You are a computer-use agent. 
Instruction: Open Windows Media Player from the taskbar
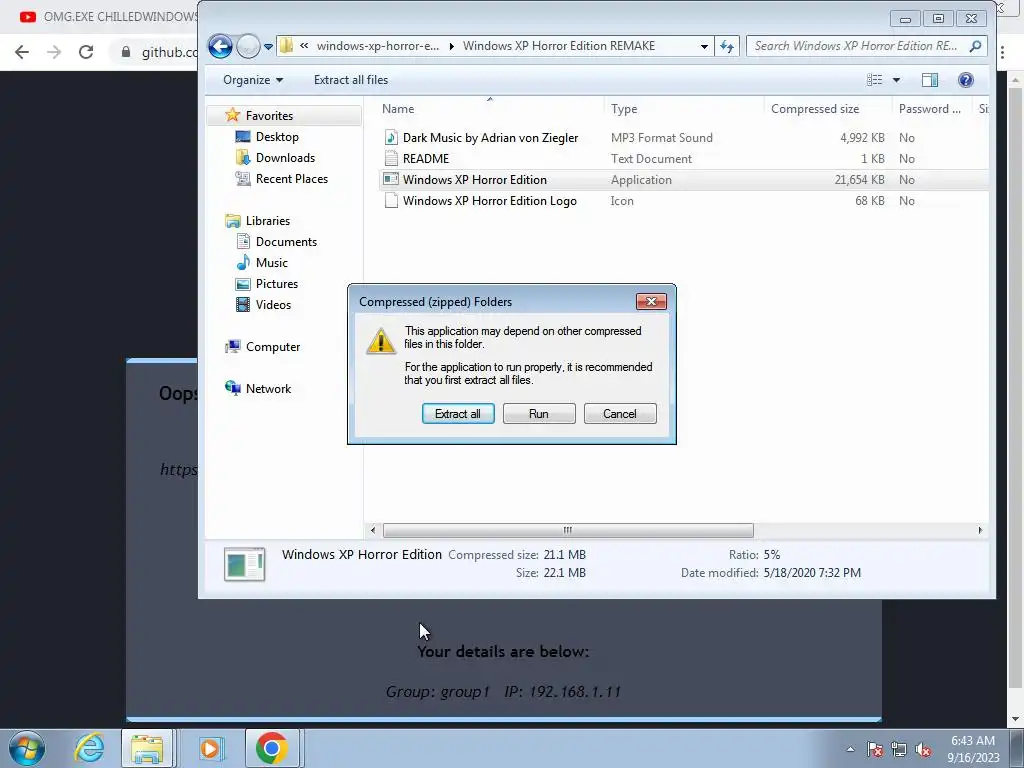211,748
